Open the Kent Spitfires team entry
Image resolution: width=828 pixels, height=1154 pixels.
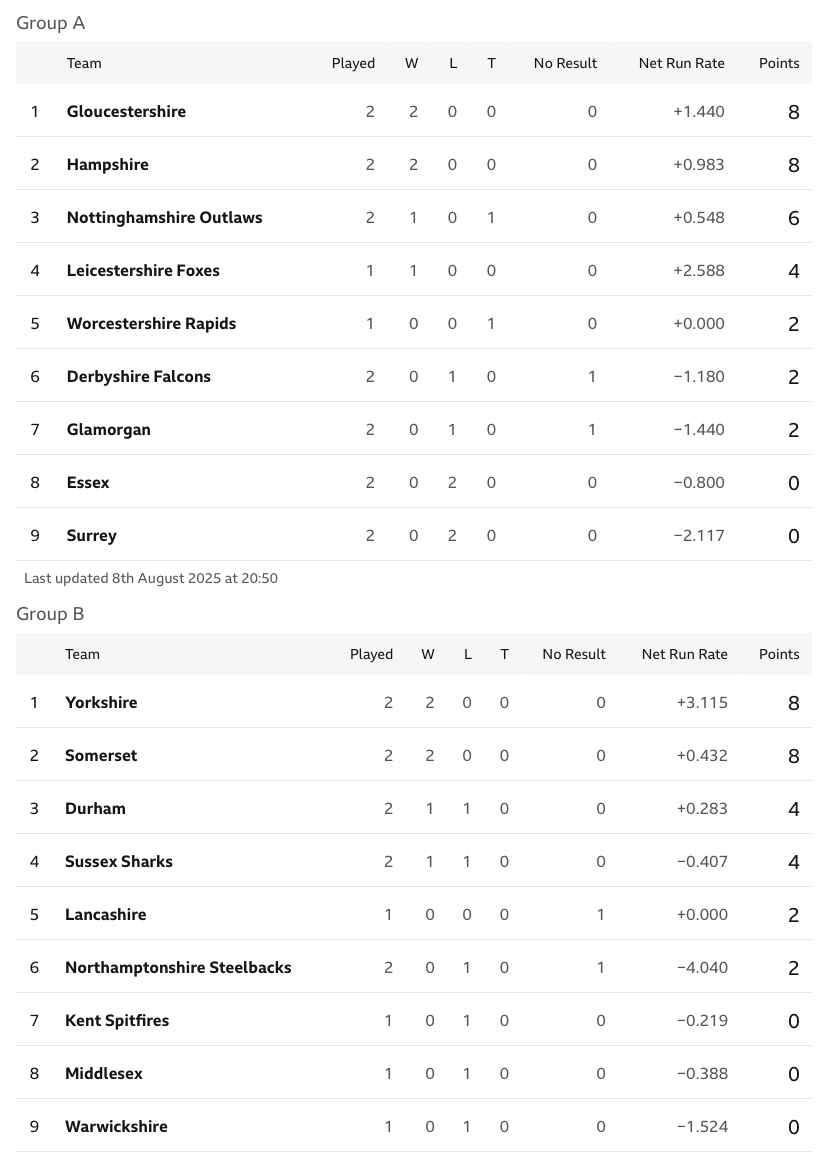(x=117, y=1020)
